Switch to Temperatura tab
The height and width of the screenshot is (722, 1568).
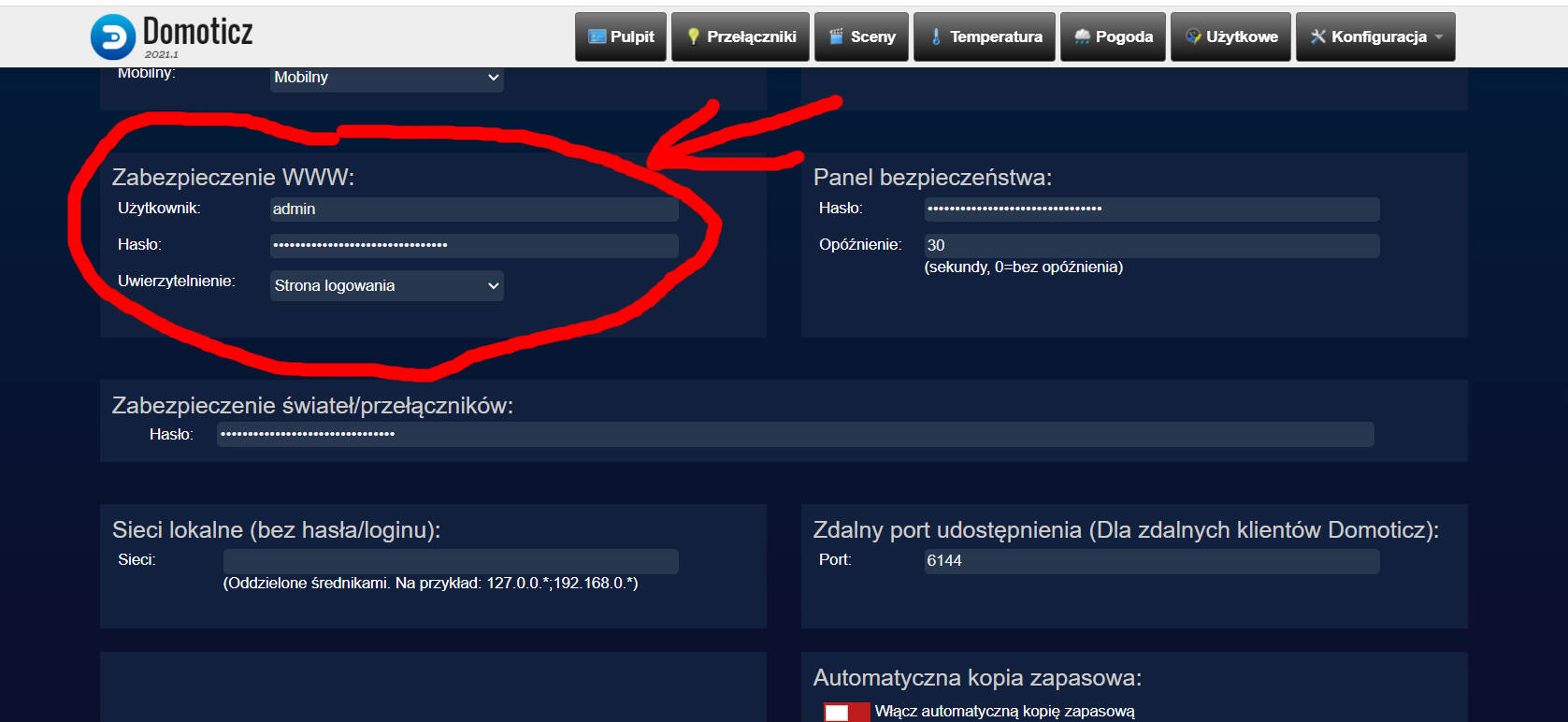coord(985,36)
